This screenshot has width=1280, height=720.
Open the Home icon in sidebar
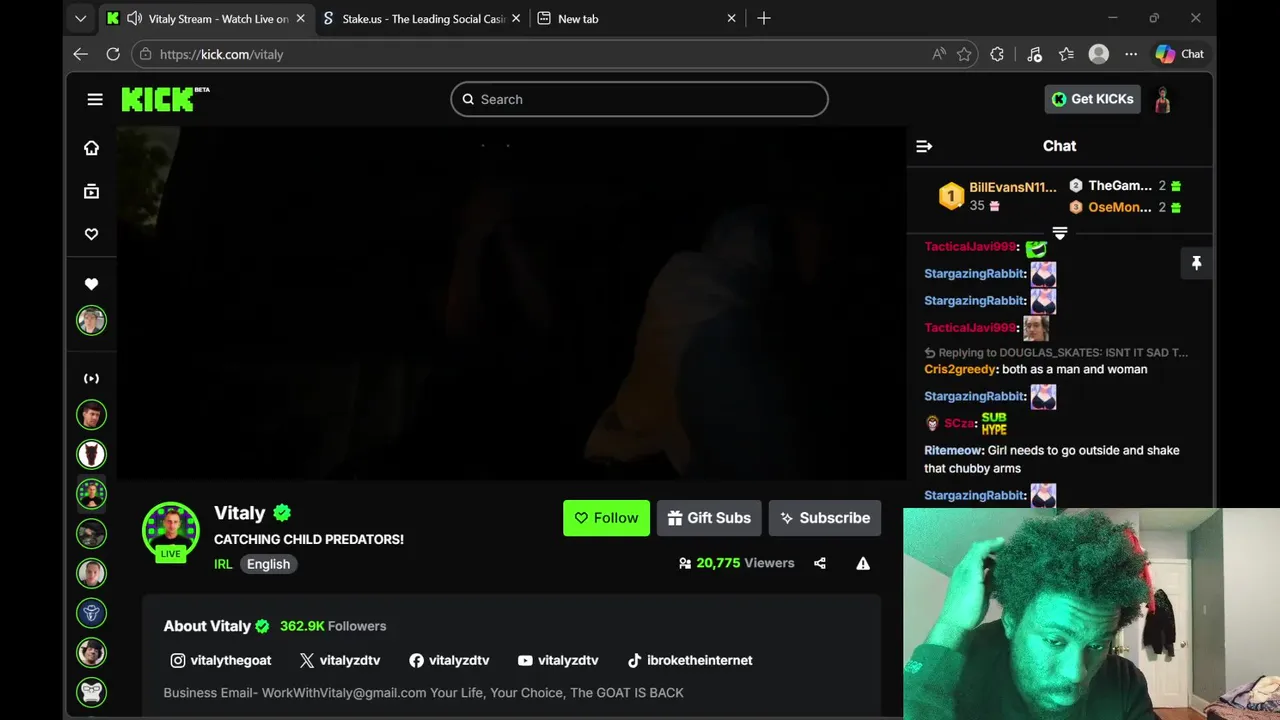point(91,148)
